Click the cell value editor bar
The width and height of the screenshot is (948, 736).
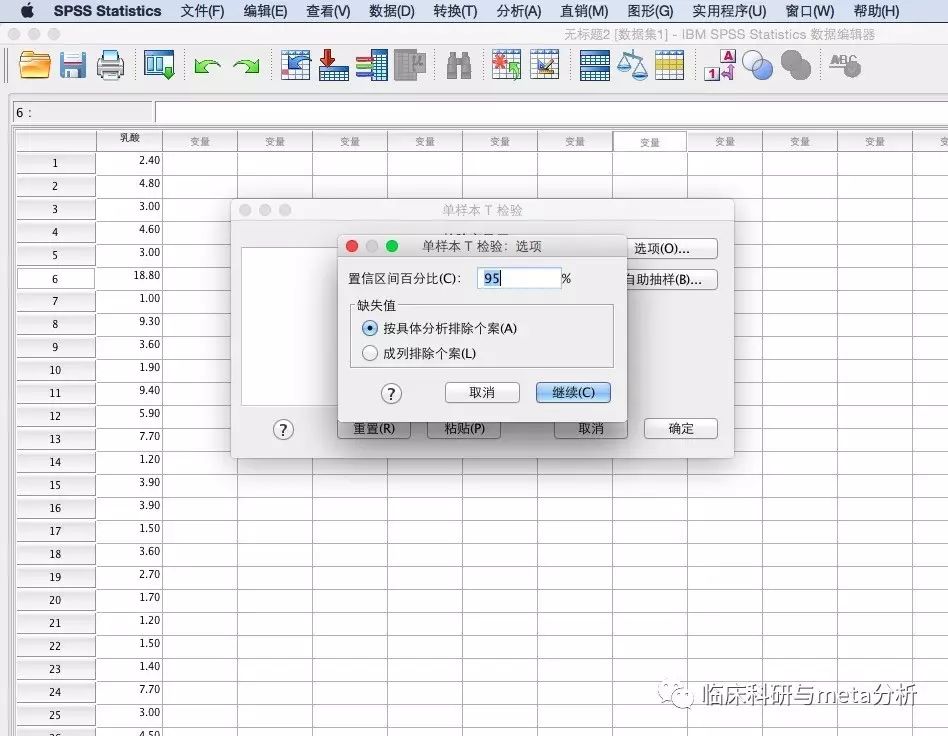(551, 112)
